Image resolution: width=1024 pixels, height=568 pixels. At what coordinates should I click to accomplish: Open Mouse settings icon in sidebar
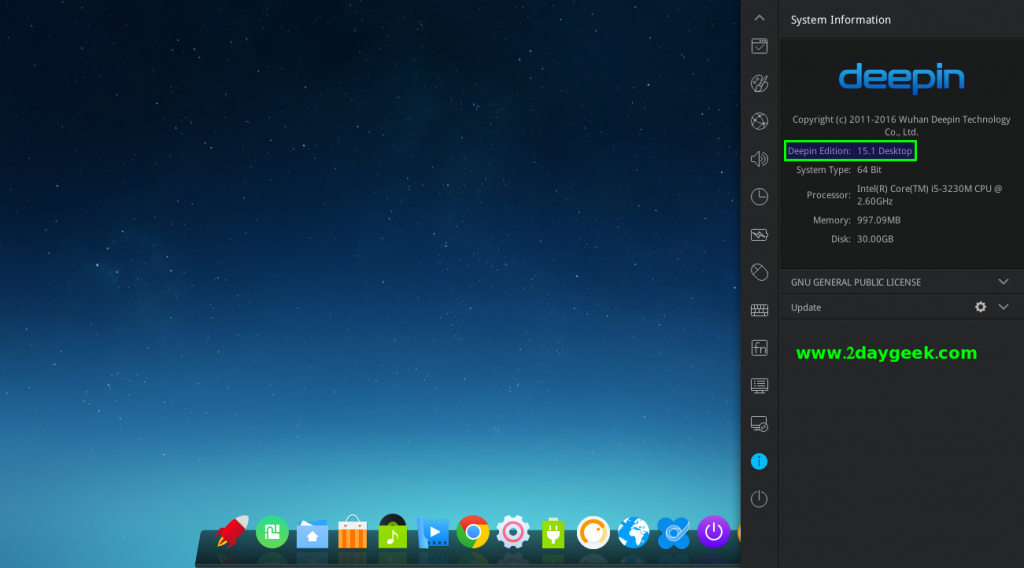pyautogui.click(x=759, y=272)
